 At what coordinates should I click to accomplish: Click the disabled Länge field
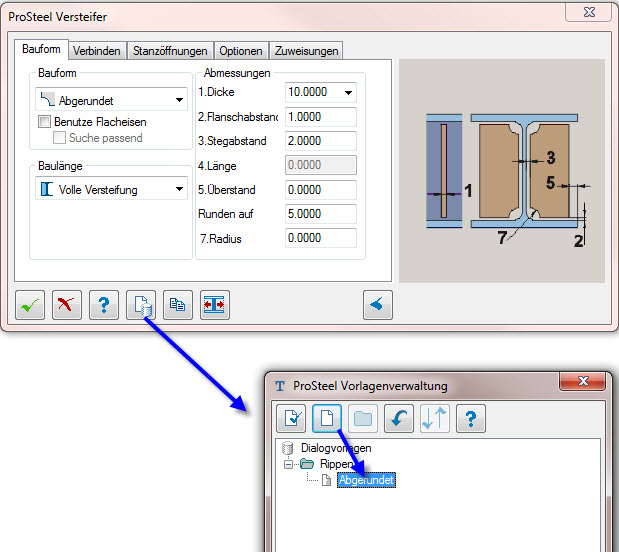321,165
